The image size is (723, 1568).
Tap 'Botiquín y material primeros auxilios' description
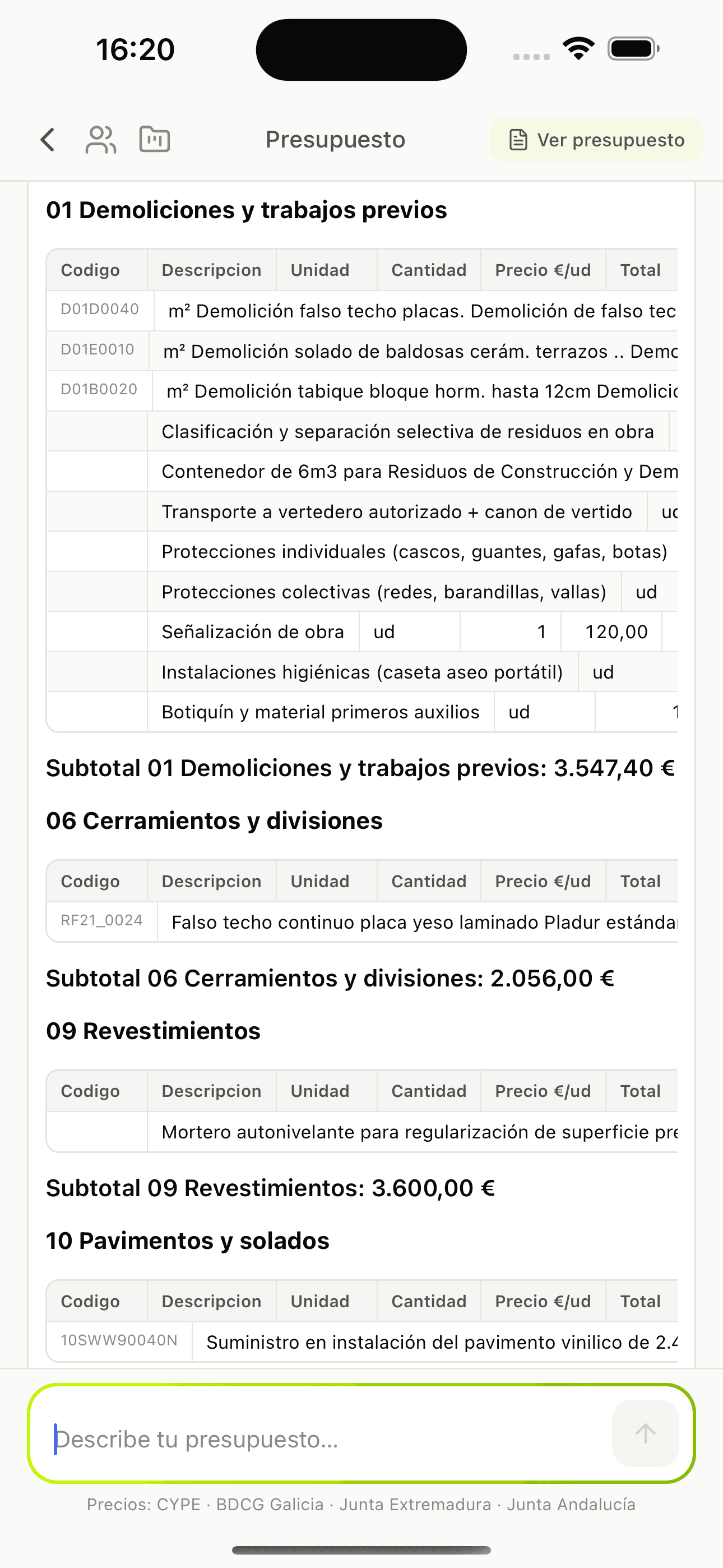click(320, 712)
